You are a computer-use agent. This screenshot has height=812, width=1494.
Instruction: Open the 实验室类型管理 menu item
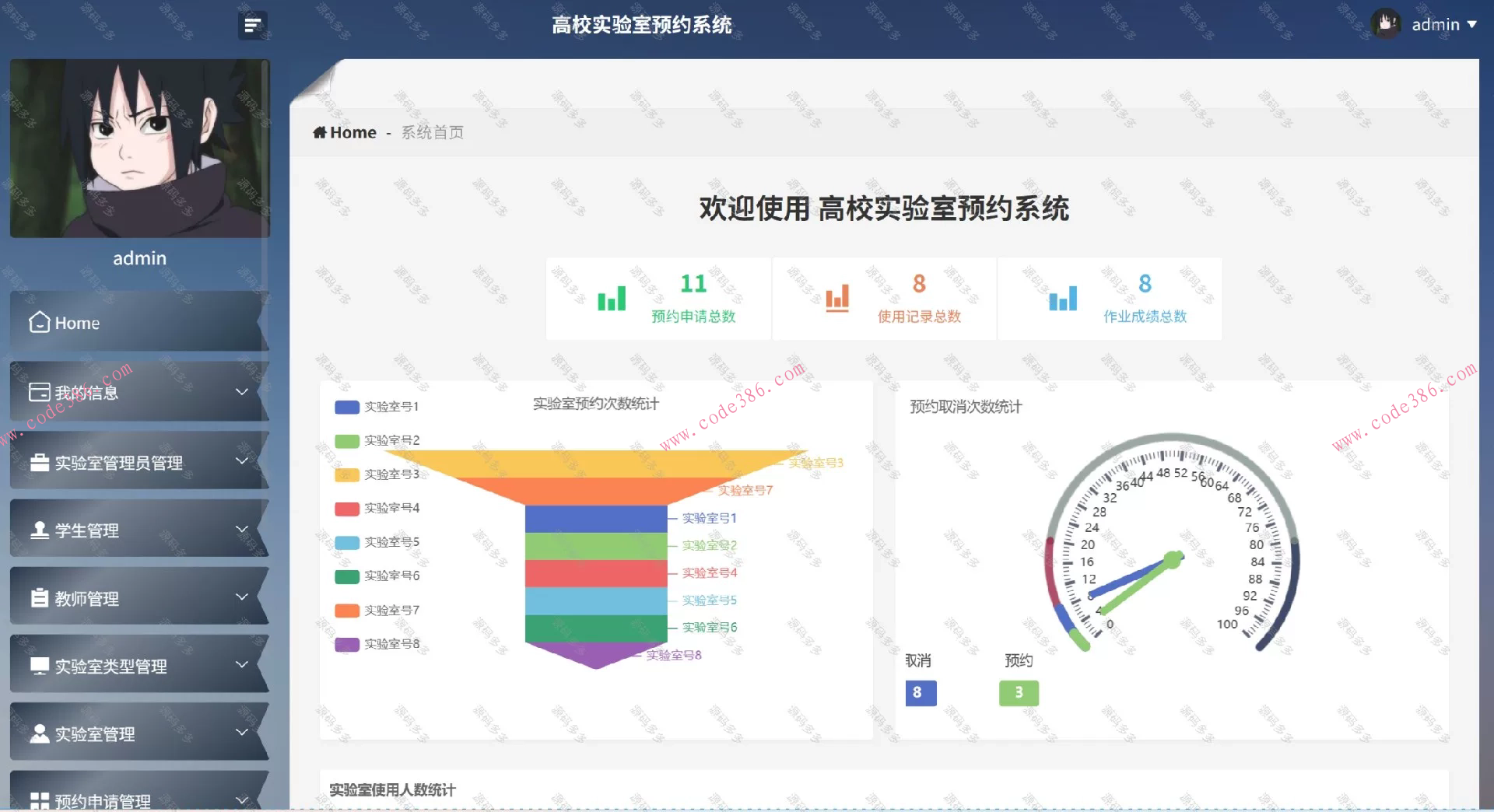[x=139, y=664]
